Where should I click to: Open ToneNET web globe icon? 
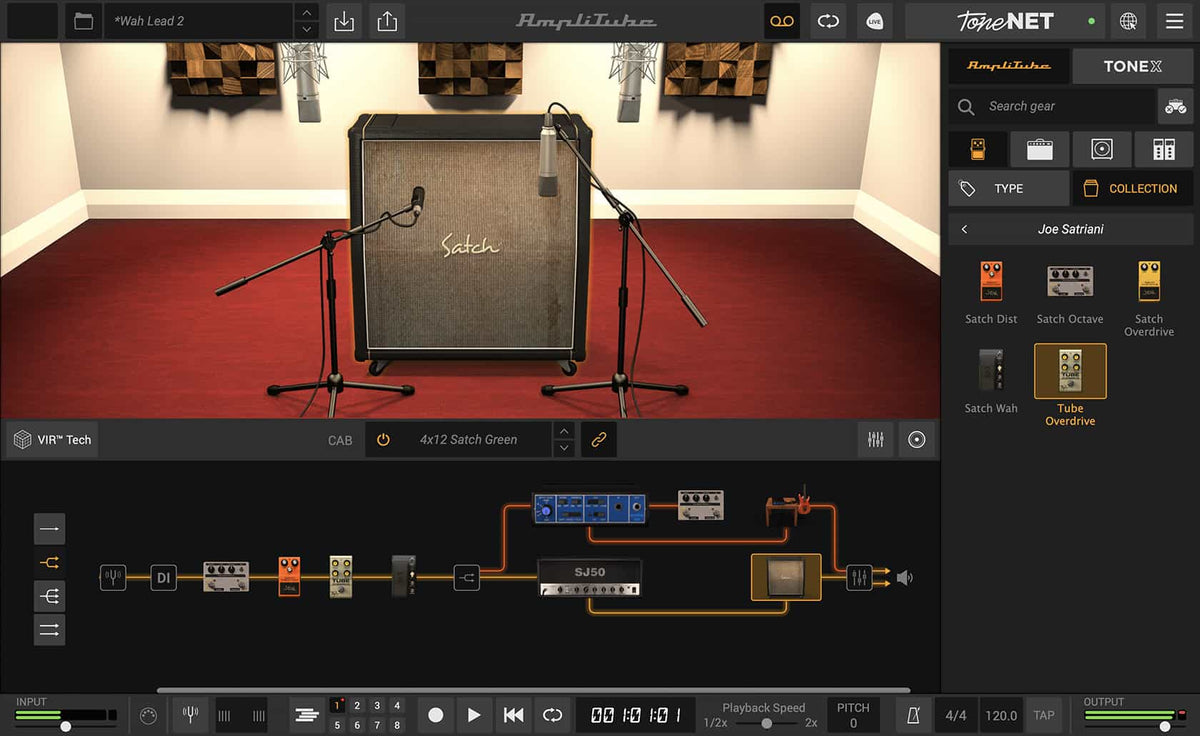(x=1129, y=21)
